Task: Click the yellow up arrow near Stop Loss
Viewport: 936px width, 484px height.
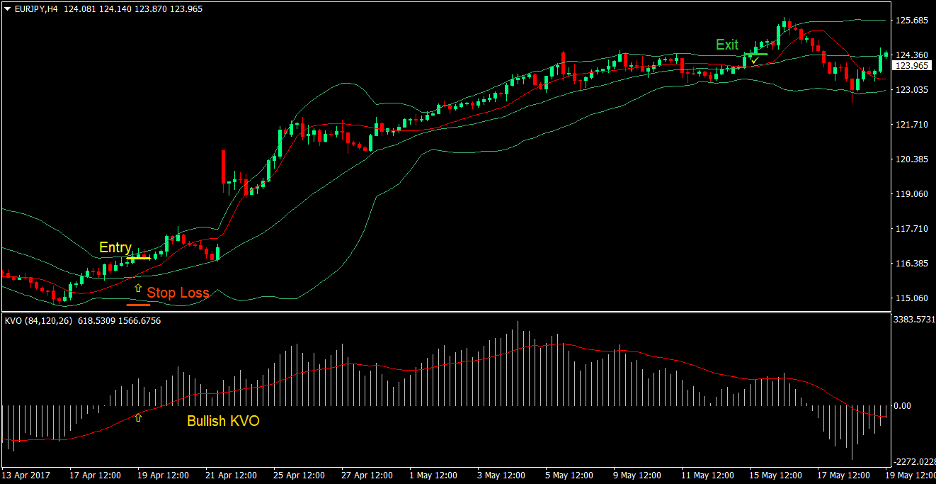Action: coord(138,288)
